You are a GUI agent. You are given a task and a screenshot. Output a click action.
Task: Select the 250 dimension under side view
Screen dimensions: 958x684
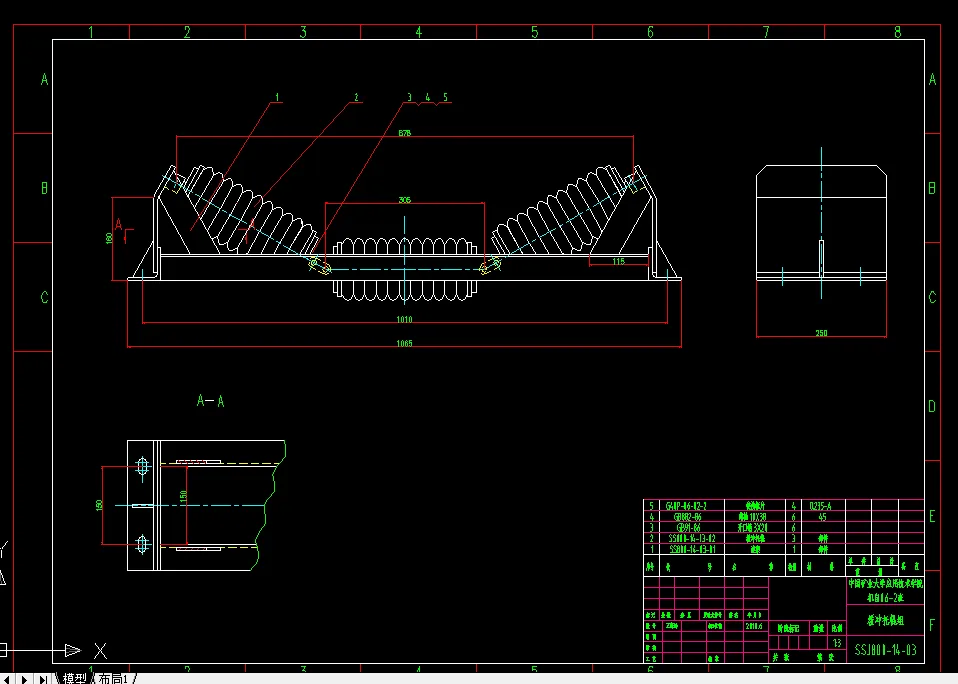[x=821, y=333]
